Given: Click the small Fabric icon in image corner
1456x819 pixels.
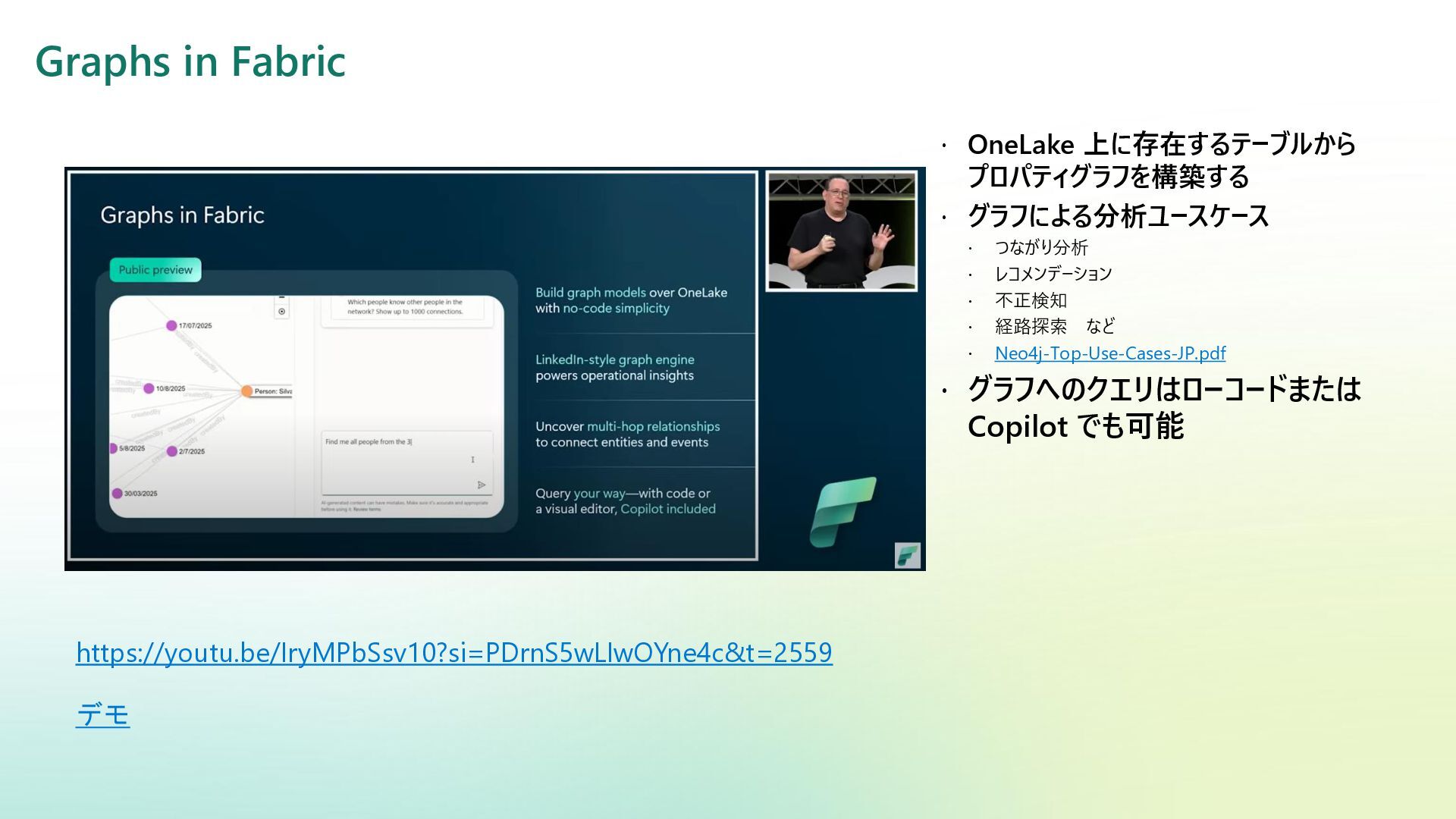Looking at the screenshot, I should (907, 555).
